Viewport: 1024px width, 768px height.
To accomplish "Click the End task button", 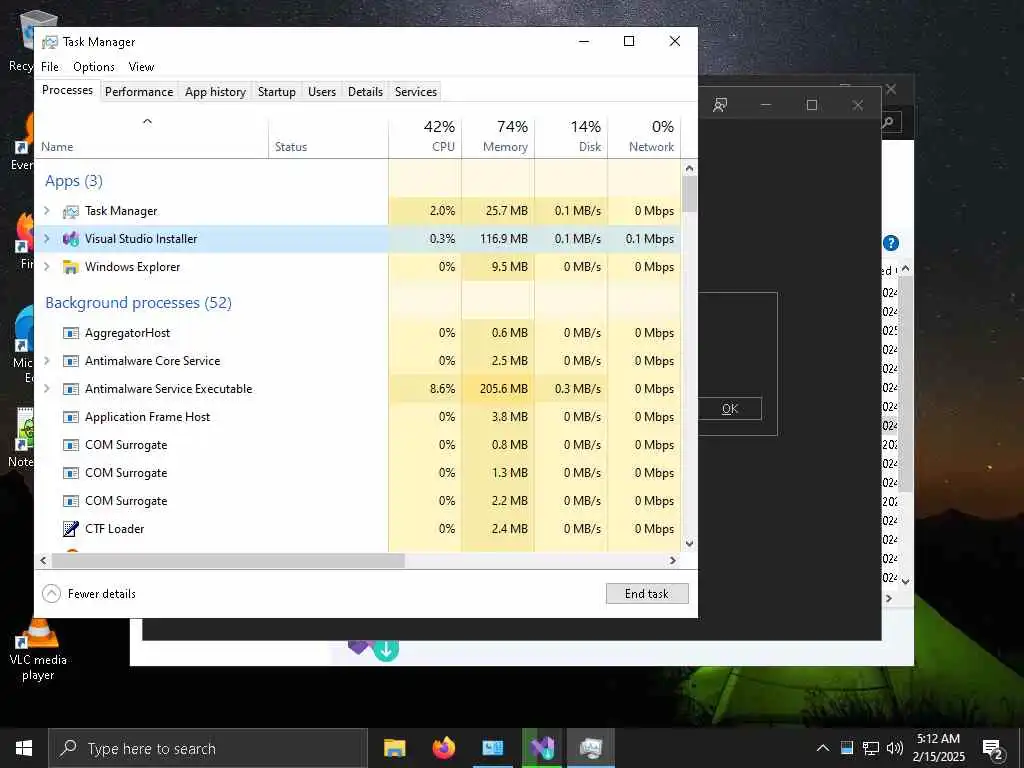I will (x=647, y=594).
